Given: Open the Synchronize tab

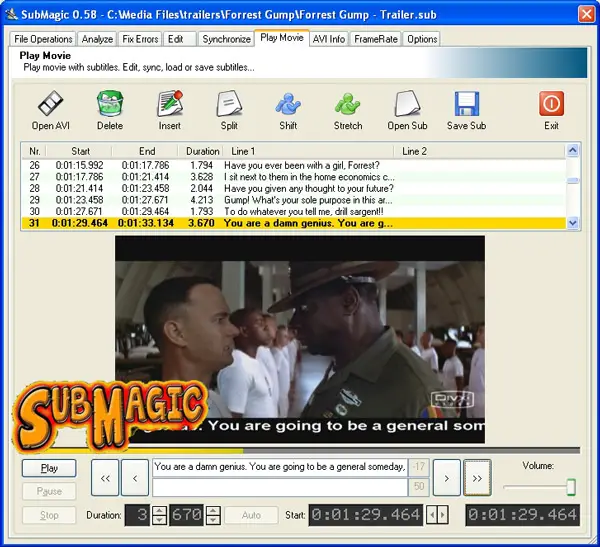Looking at the screenshot, I should click(x=227, y=39).
